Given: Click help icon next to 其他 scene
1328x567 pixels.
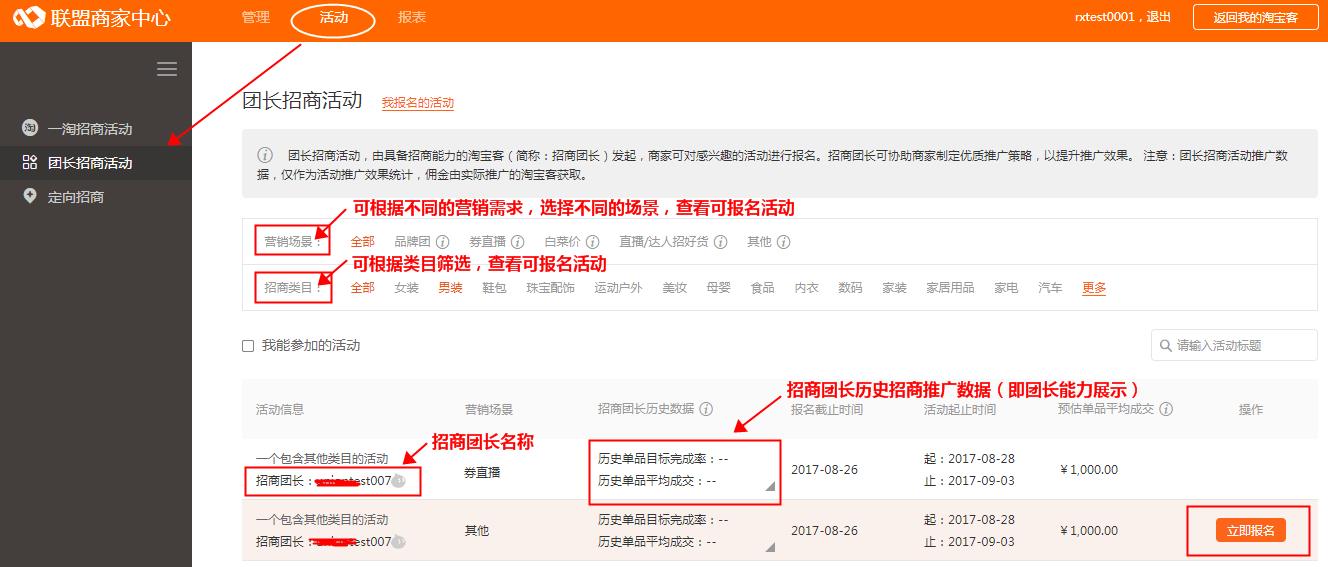Looking at the screenshot, I should (784, 242).
